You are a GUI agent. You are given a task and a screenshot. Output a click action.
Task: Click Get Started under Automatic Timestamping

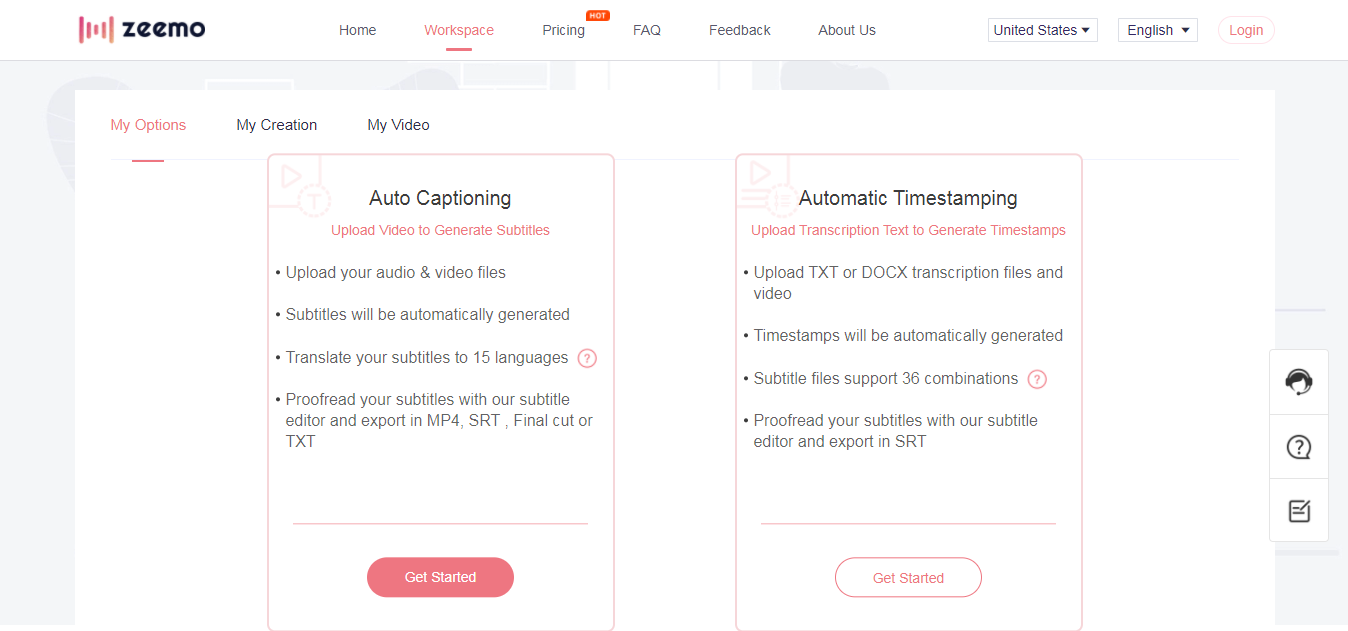click(908, 577)
